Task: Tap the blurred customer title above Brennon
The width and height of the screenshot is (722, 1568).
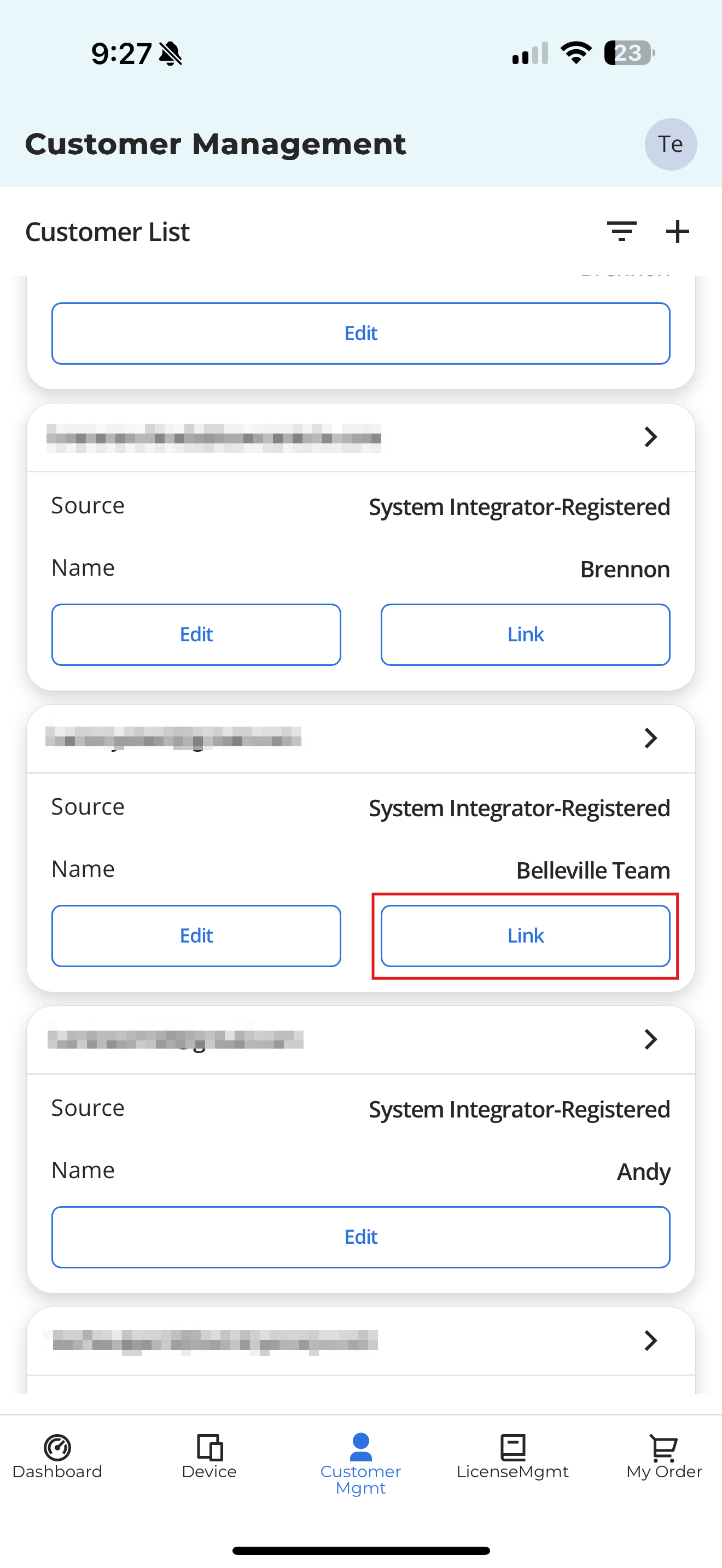Action: (214, 438)
